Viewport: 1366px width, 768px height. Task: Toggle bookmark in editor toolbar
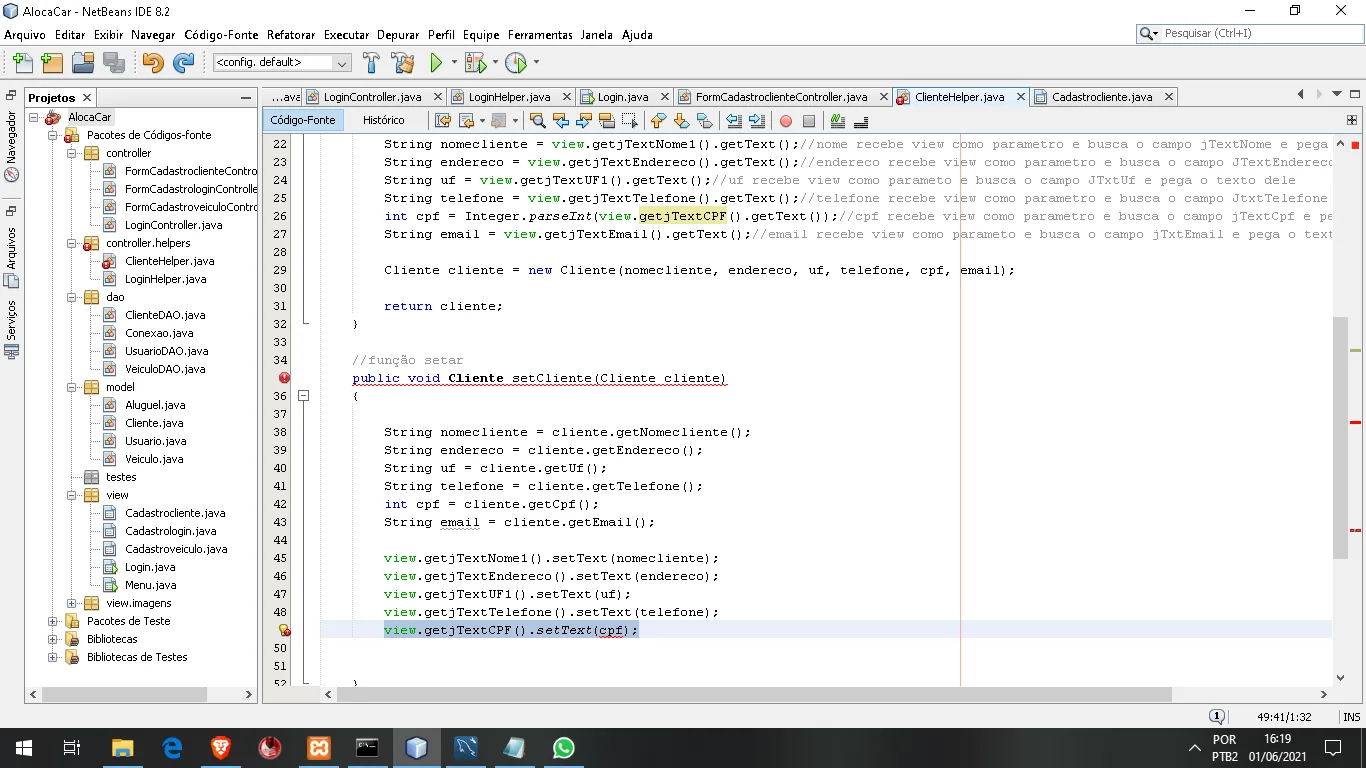click(706, 121)
